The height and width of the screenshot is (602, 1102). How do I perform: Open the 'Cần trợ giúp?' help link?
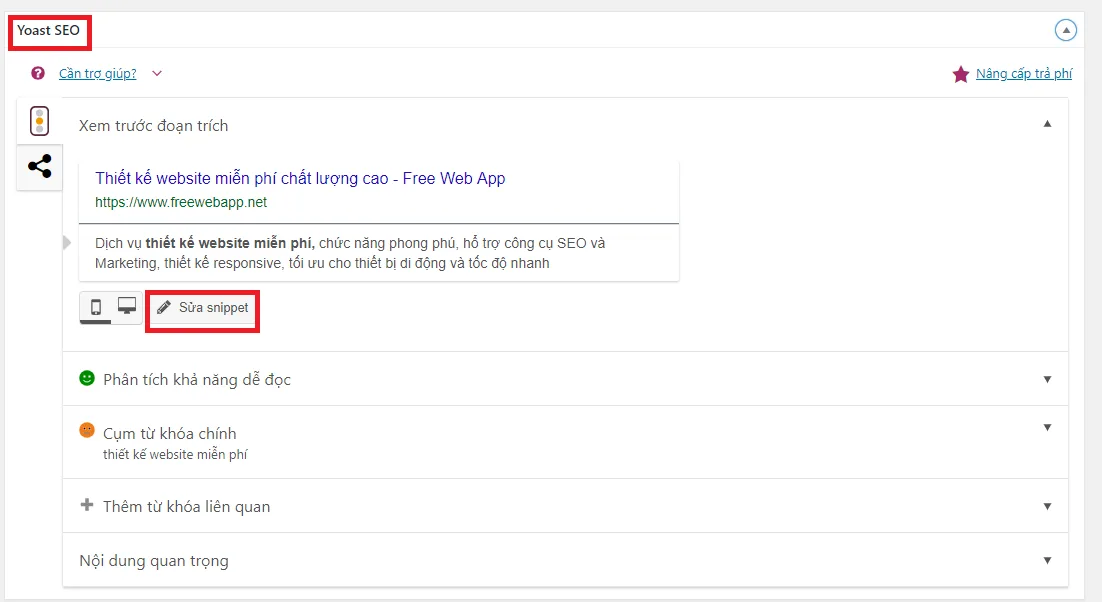(x=98, y=74)
